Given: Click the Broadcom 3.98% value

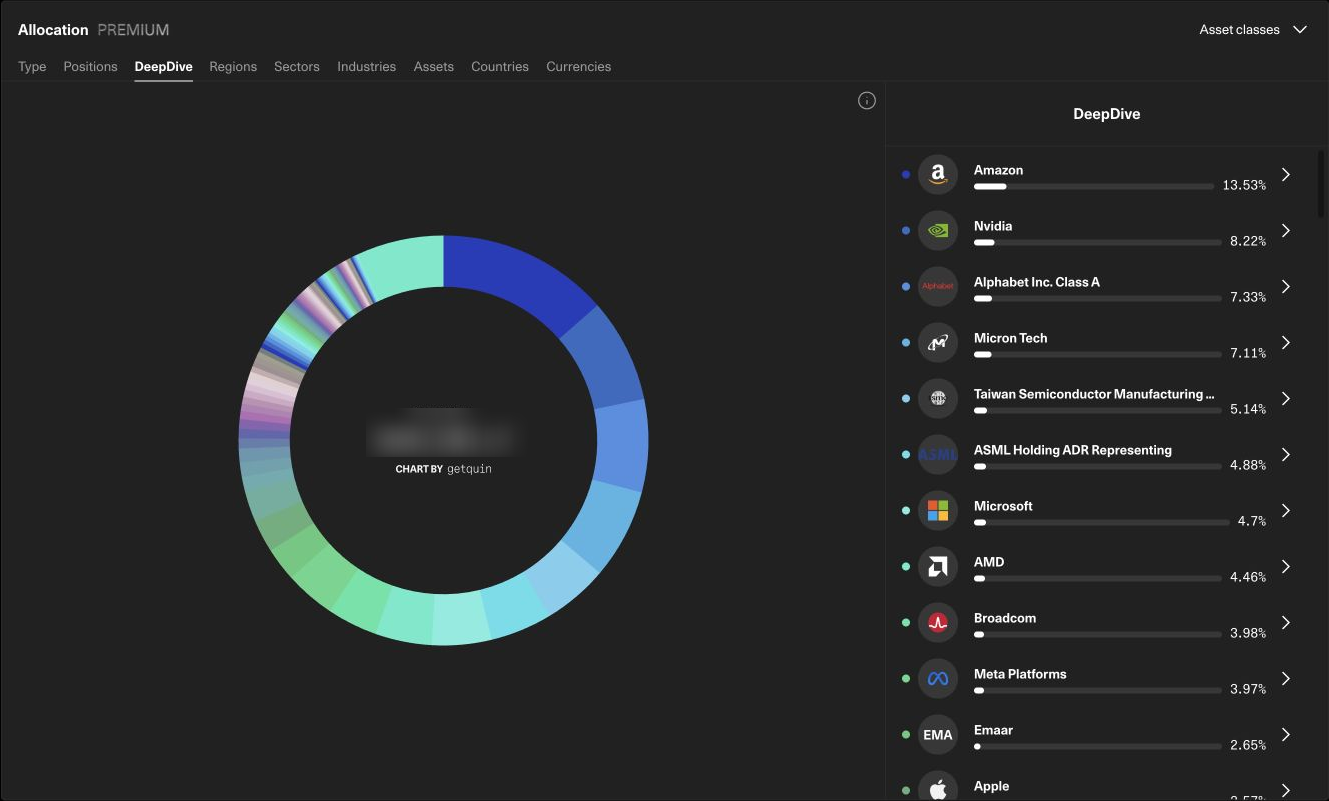Looking at the screenshot, I should coord(1248,633).
